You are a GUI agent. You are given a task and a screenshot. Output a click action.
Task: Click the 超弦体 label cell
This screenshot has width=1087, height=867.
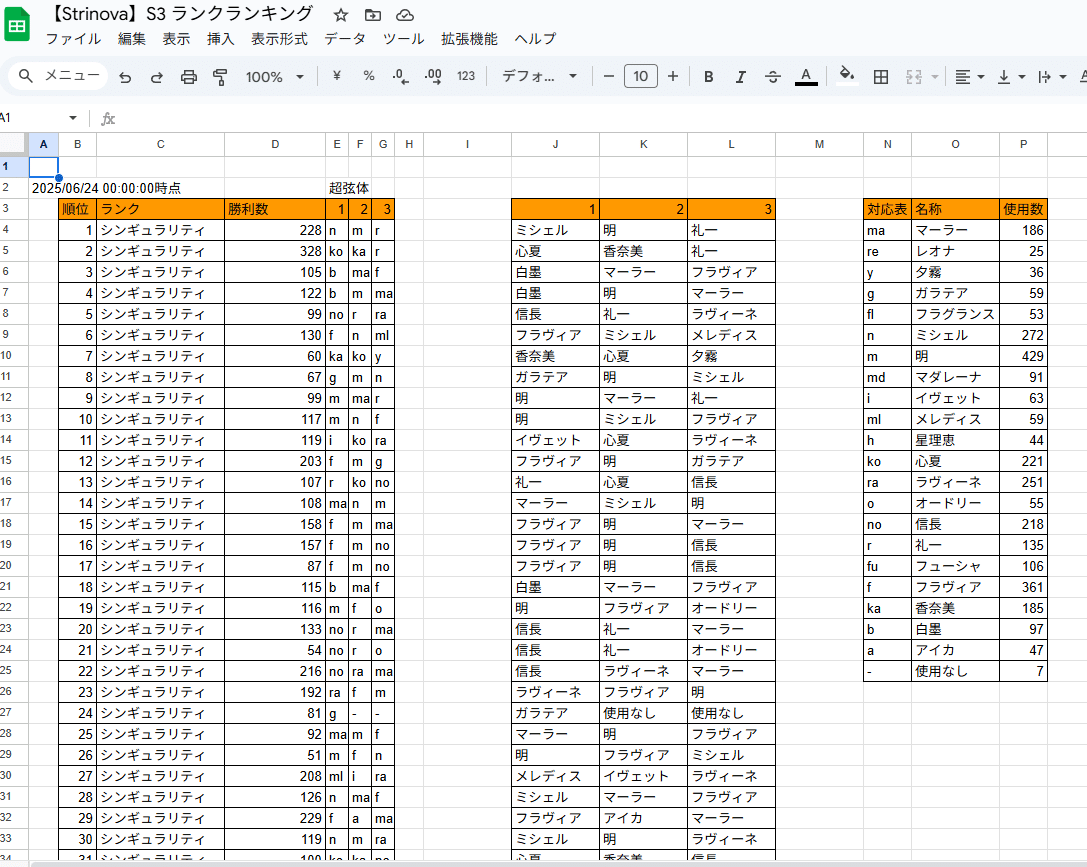(349, 188)
